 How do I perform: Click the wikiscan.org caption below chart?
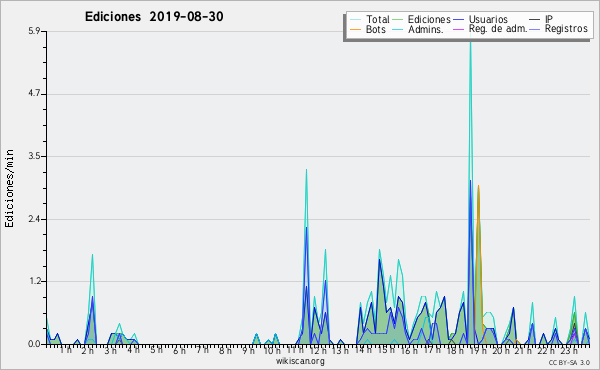300,361
